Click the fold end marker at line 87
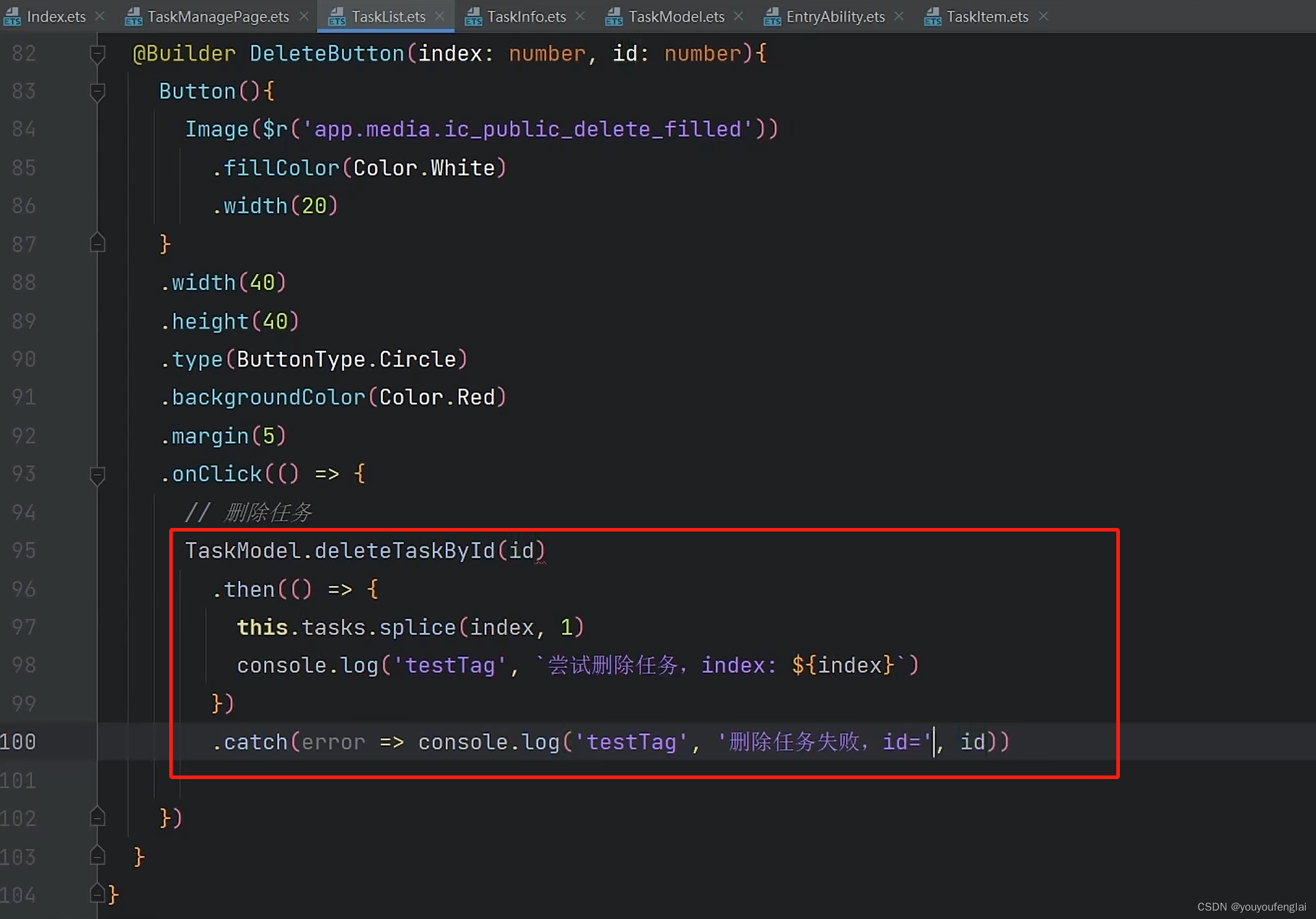 (97, 243)
